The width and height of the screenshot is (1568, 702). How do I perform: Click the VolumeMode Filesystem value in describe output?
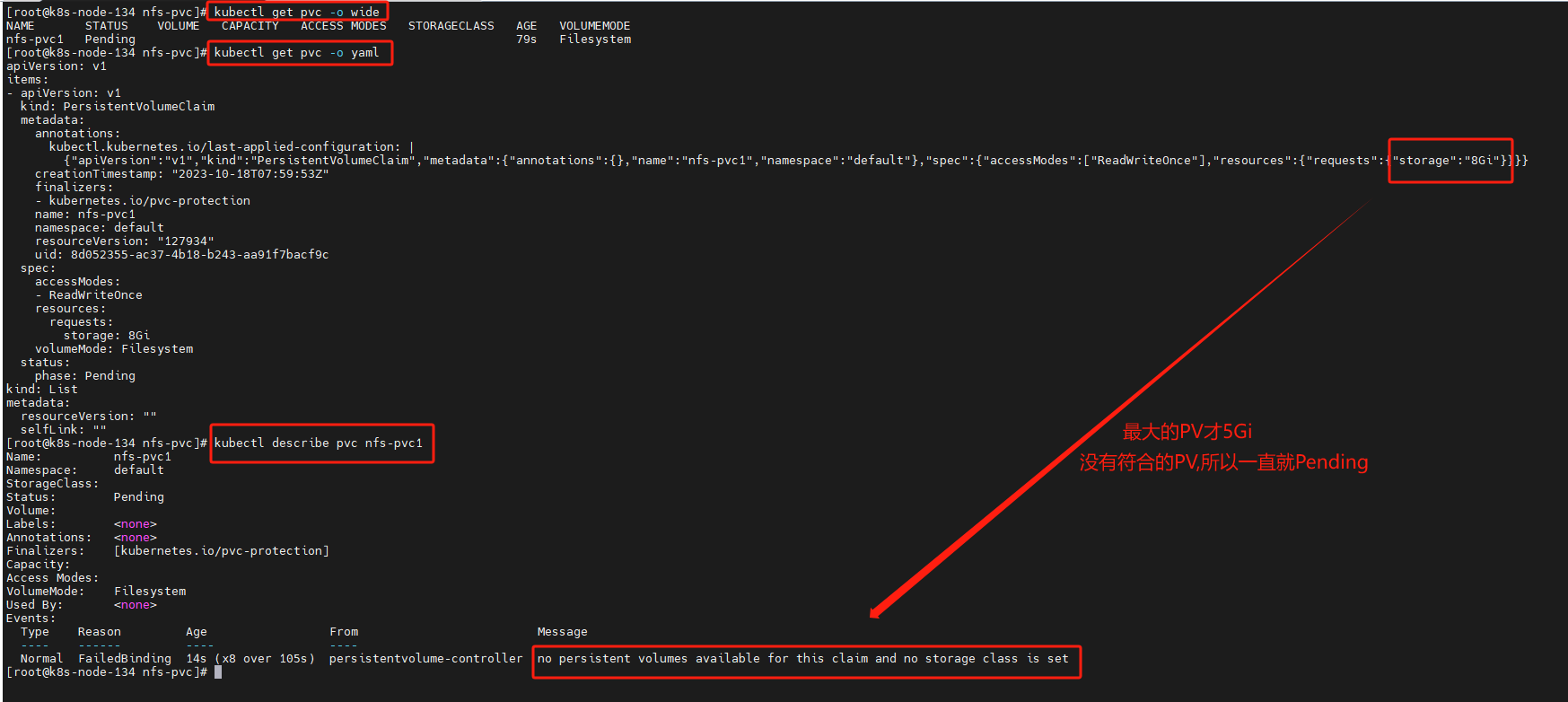point(150,591)
